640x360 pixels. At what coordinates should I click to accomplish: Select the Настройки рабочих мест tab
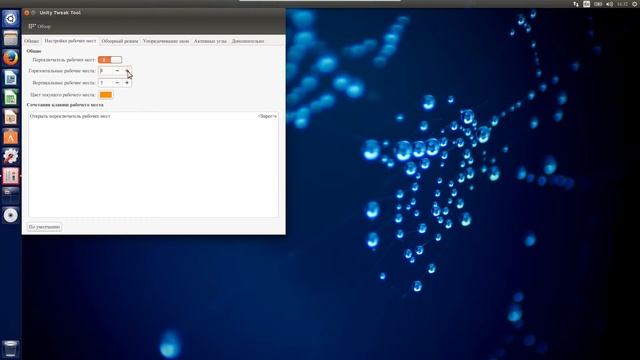tap(70, 41)
